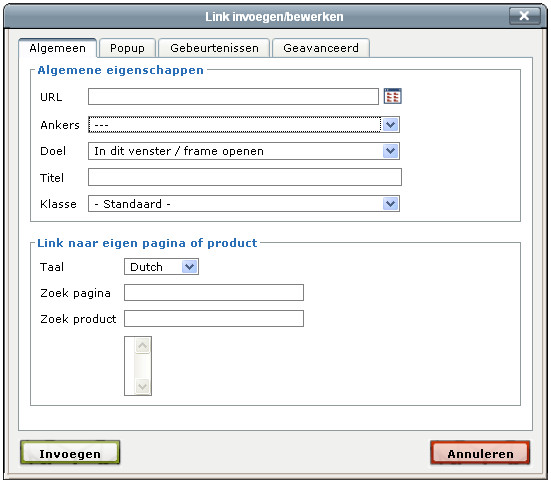Focus the URL text field
551x484 pixels.
pyautogui.click(x=233, y=97)
